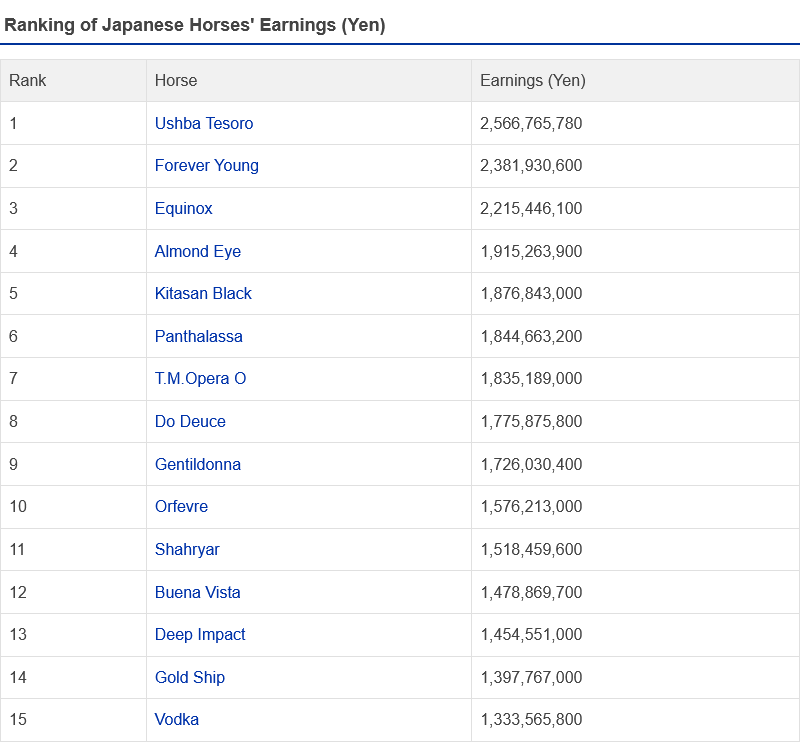Click the page title Ranking of Japanese Horses' Earnings
The image size is (800, 742).
point(194,25)
